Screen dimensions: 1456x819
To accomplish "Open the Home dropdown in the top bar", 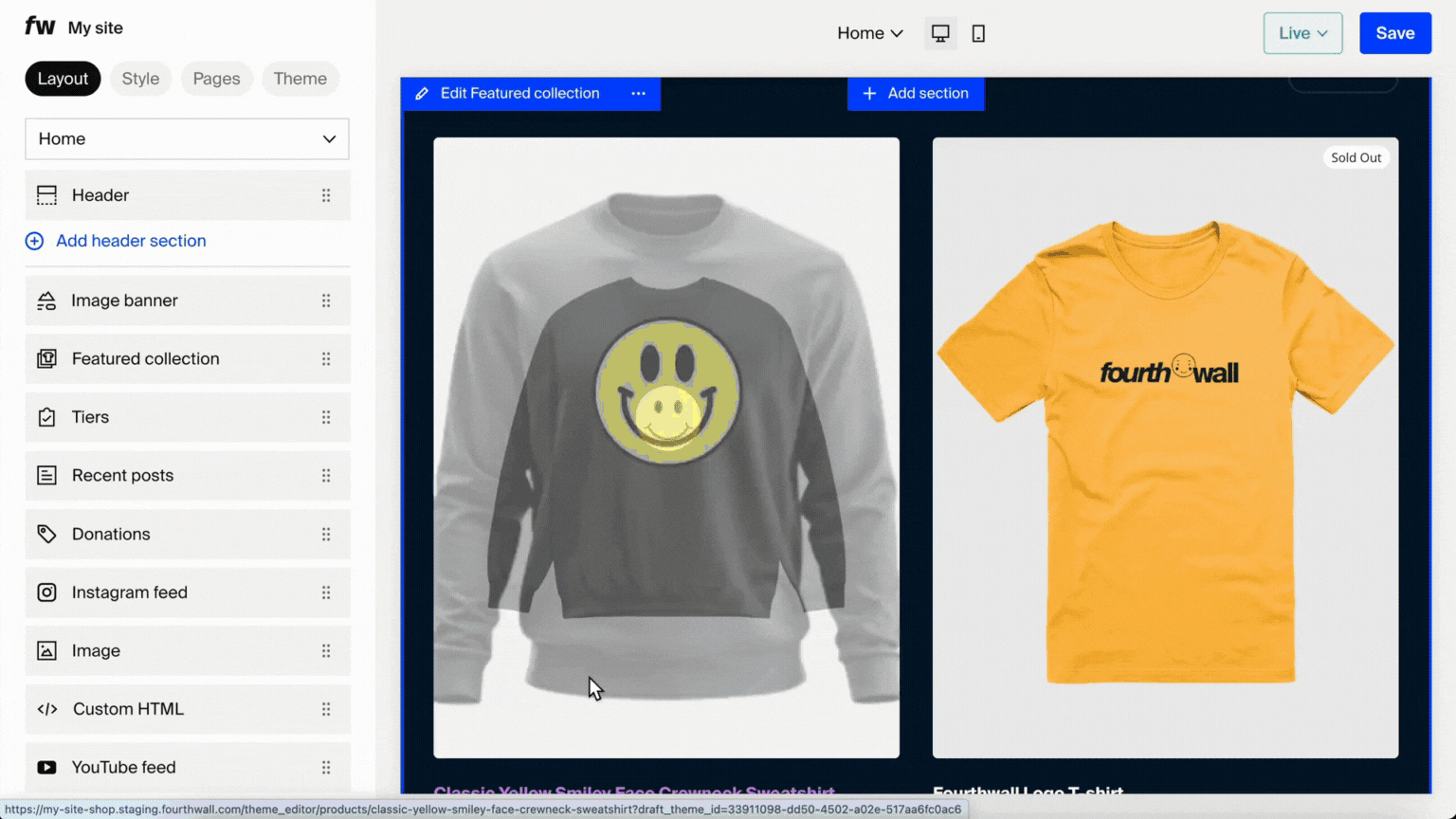I will pos(868,32).
